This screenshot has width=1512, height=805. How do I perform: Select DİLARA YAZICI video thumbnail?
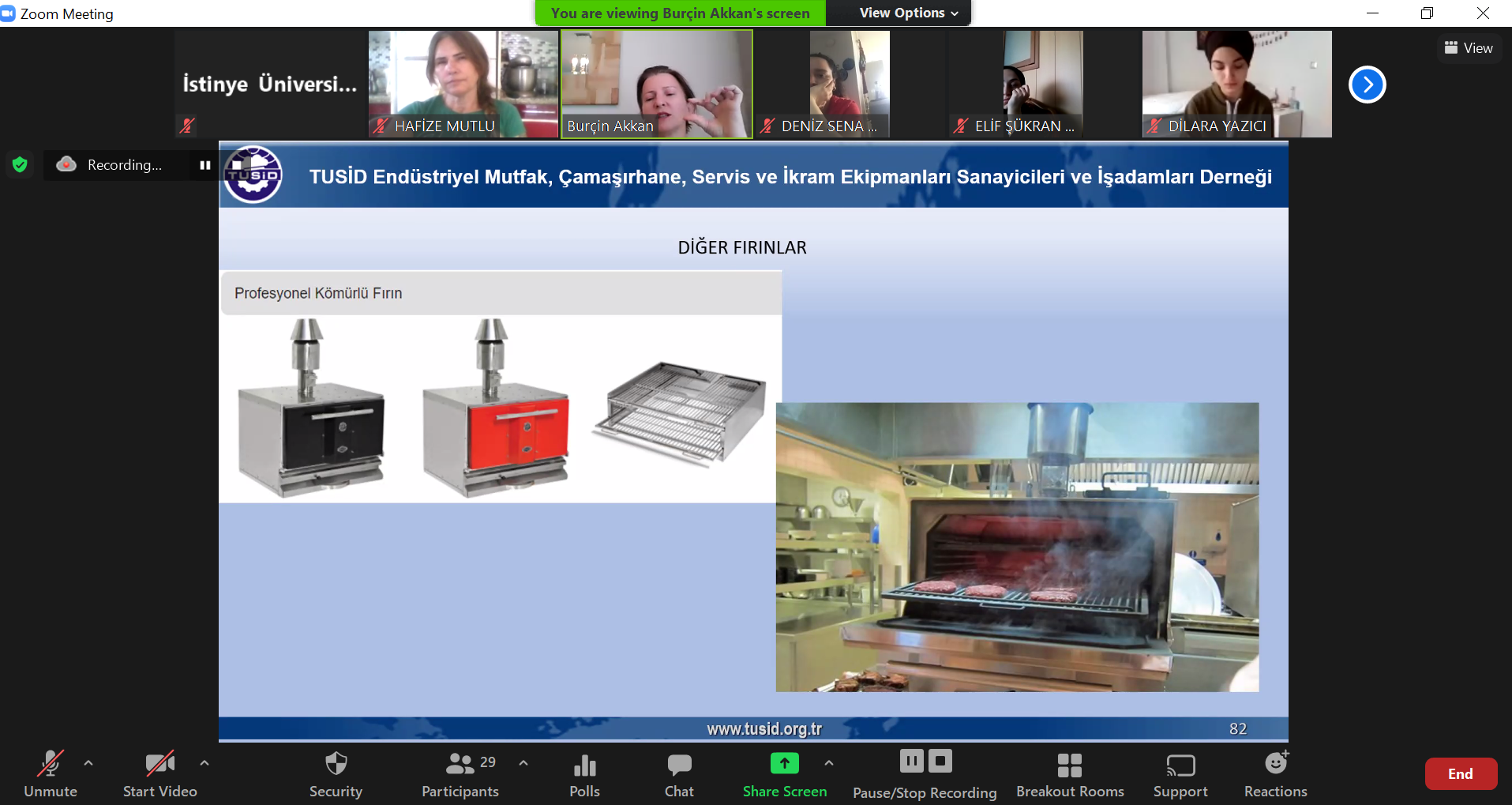pos(1236,84)
